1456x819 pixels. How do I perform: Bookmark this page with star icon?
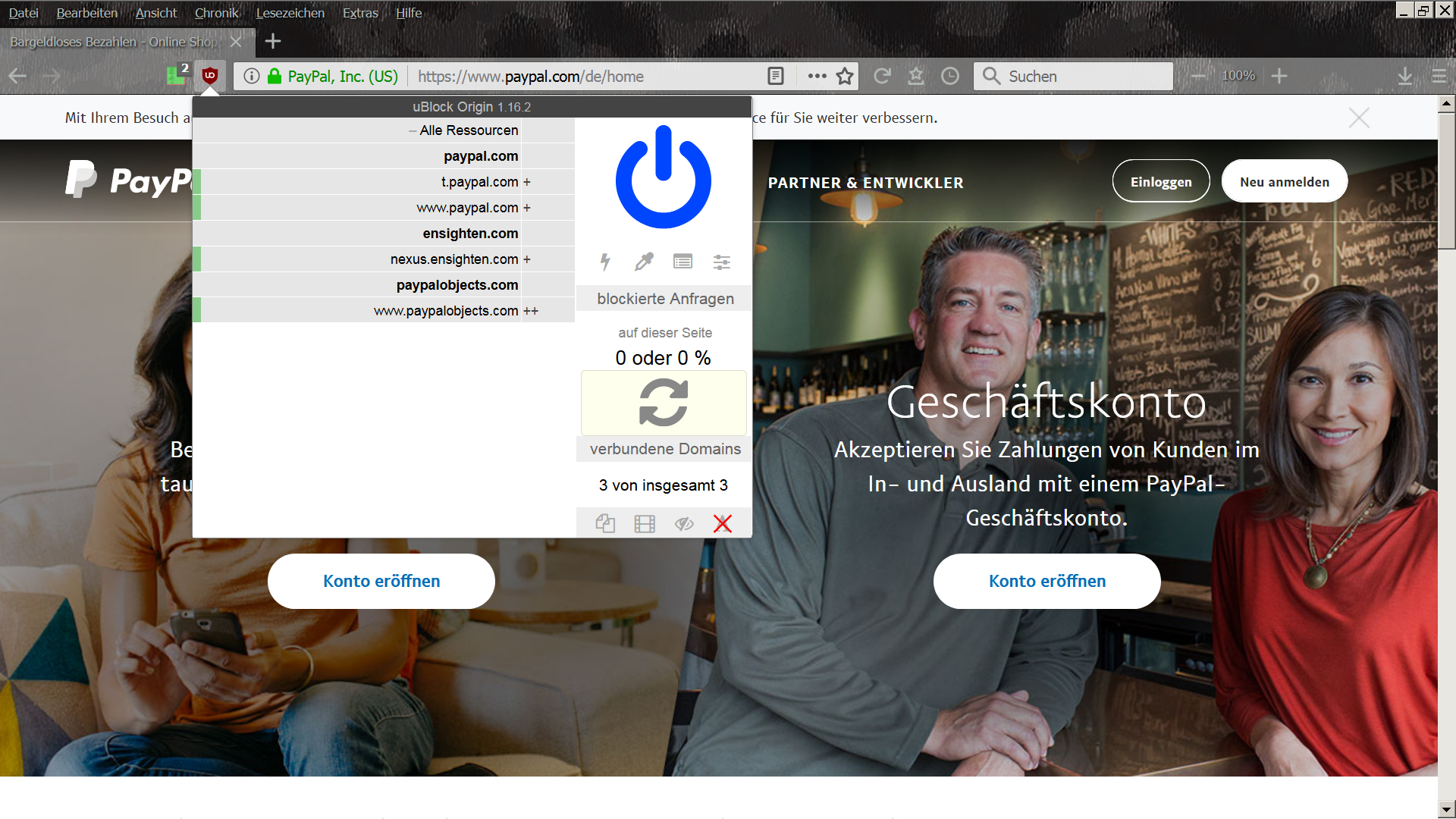click(845, 76)
